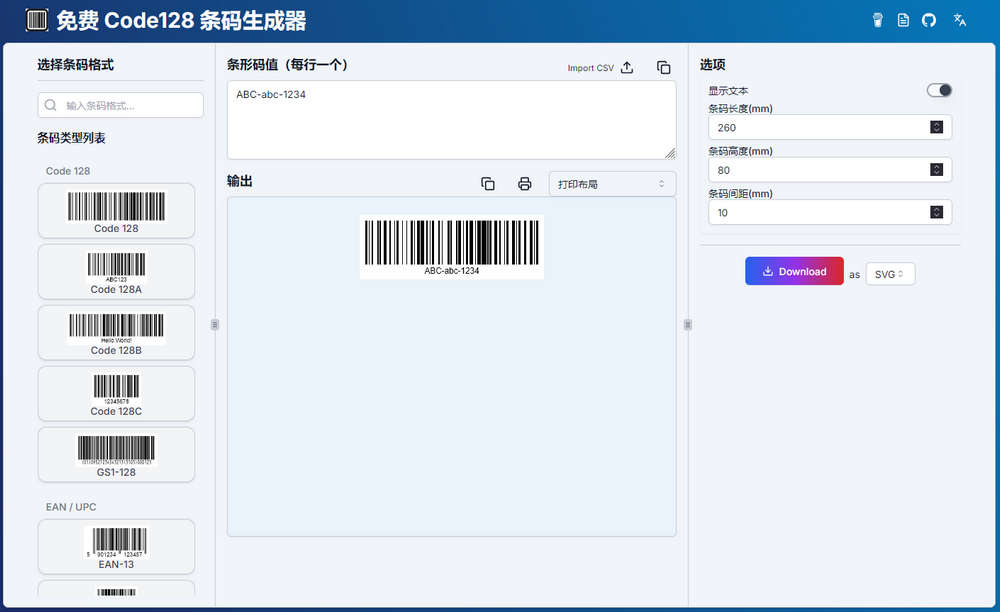Image resolution: width=1000 pixels, height=612 pixels.
Task: Click the magnifier icon in the format search box
Action: (x=51, y=105)
